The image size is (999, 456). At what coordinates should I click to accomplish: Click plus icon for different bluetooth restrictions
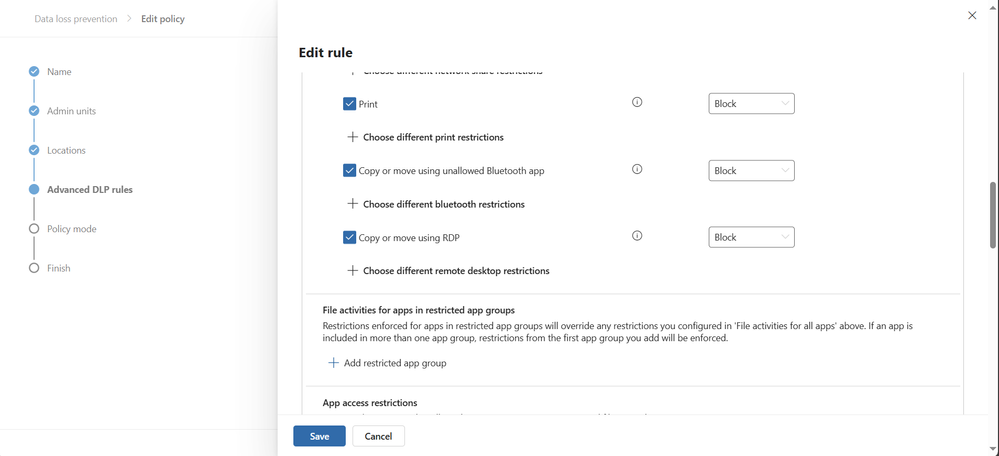coord(352,204)
